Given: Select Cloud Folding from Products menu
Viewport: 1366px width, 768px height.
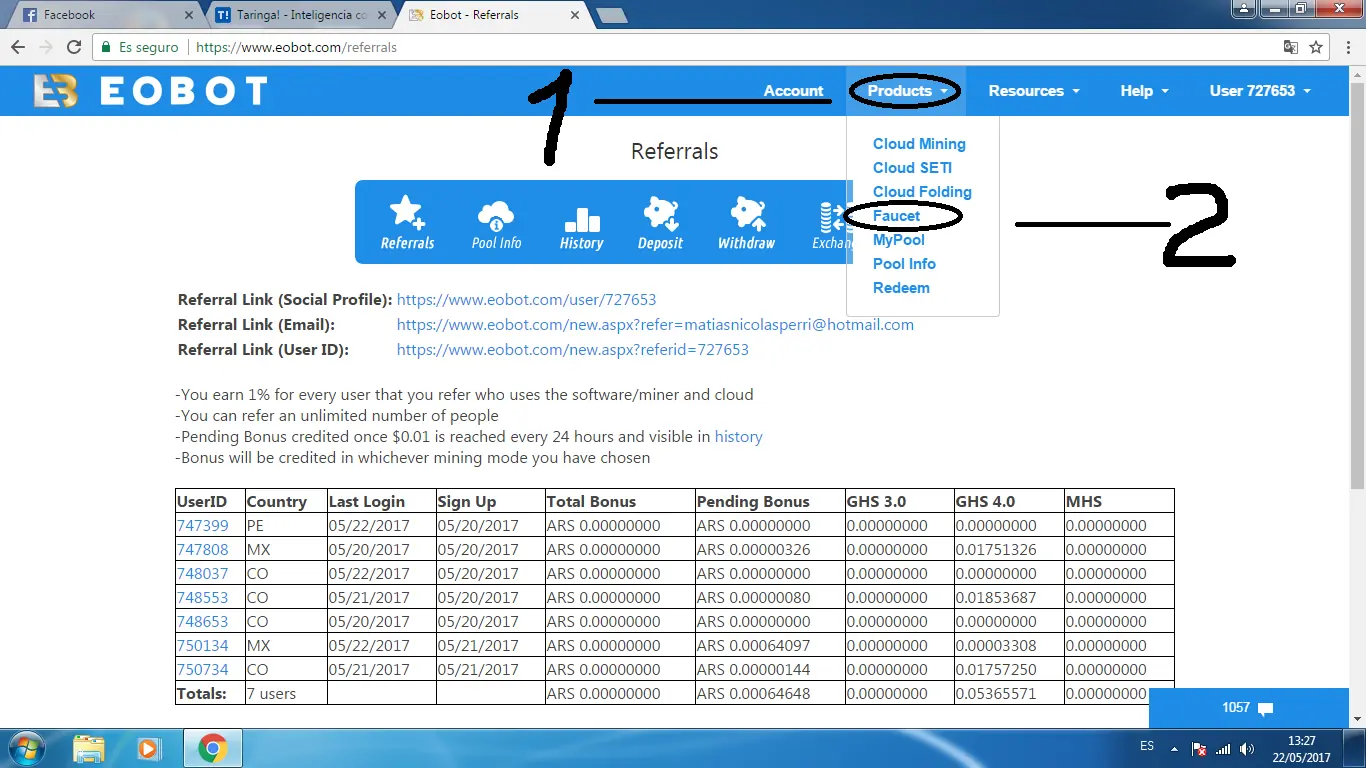Looking at the screenshot, I should [922, 192].
